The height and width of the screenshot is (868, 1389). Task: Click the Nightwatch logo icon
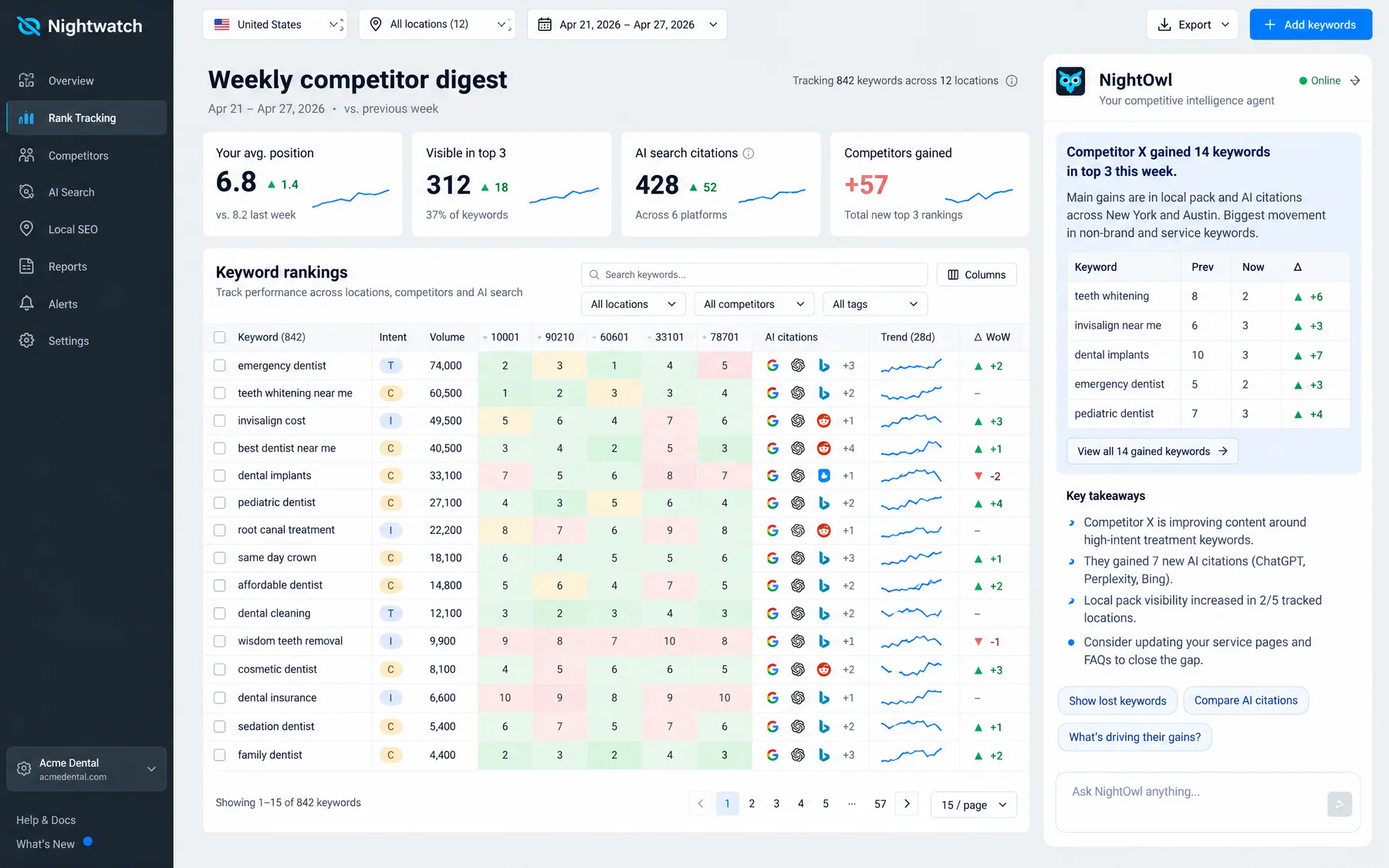tap(29, 26)
